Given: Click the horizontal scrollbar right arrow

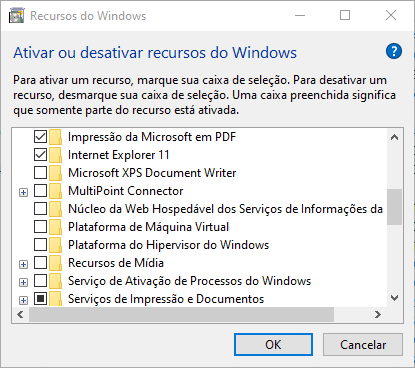Looking at the screenshot, I should 378,314.
